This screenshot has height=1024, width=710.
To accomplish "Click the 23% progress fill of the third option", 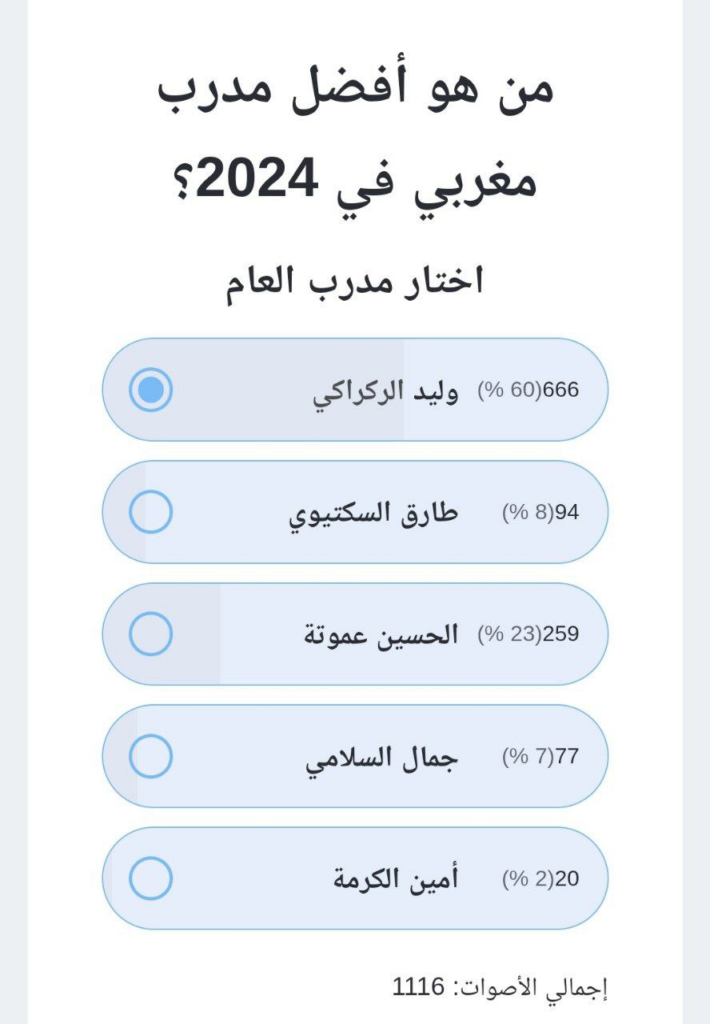I will tap(195, 634).
